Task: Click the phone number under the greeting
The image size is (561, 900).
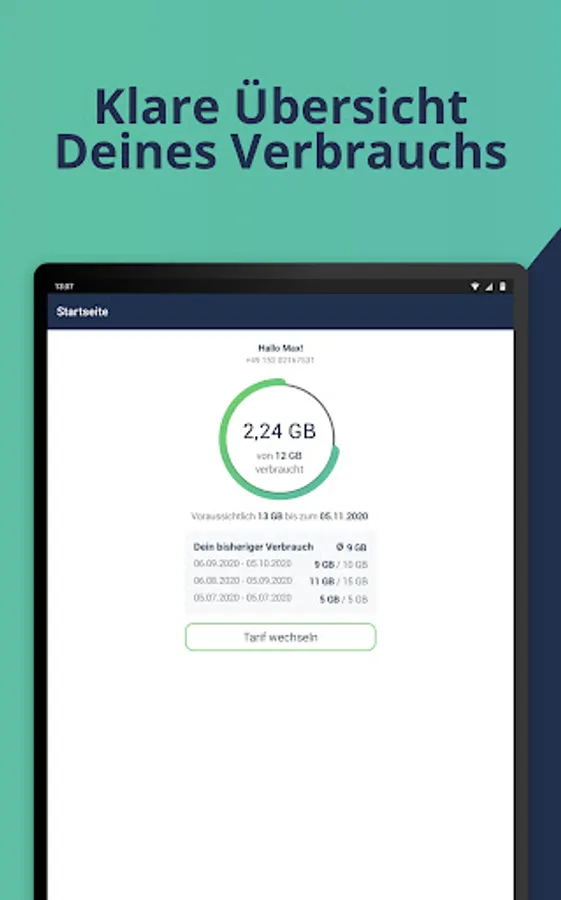Action: pos(280,360)
